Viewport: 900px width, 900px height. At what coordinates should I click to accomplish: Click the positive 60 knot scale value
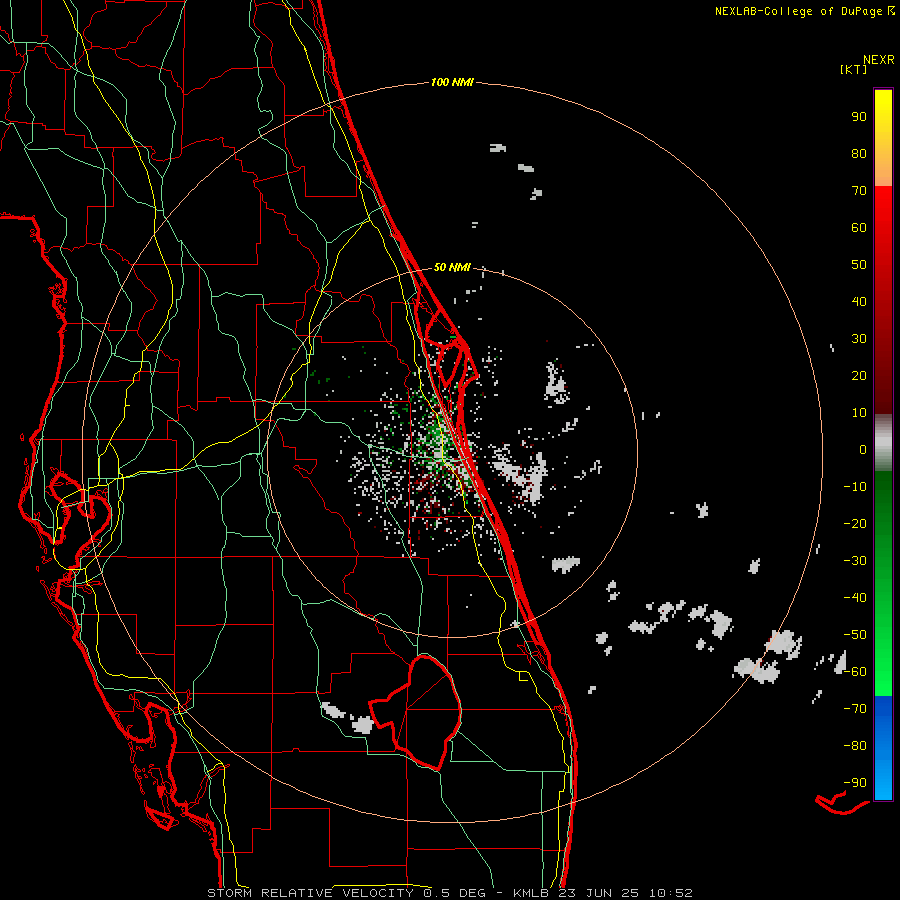tap(859, 227)
